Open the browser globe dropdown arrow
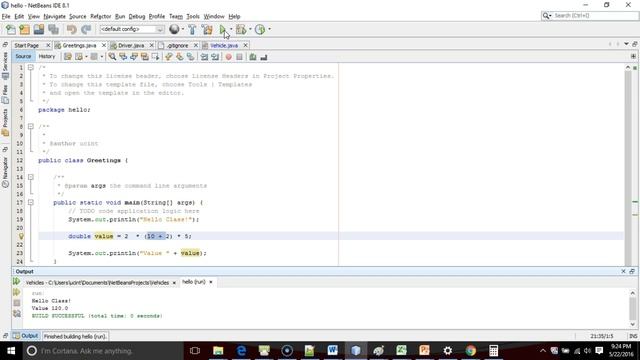Image resolution: width=640 pixels, height=360 pixels. pos(182,29)
